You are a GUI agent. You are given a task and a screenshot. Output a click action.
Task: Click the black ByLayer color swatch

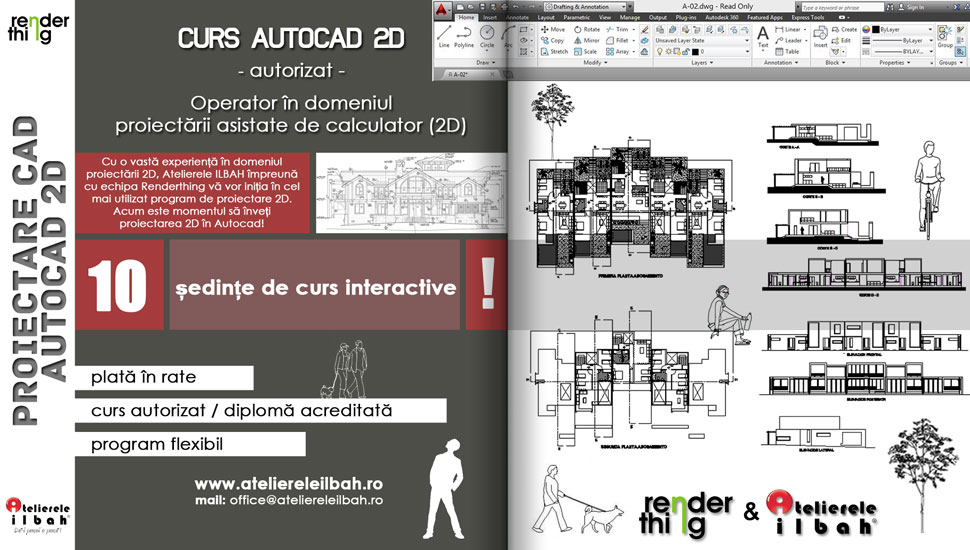[876, 30]
